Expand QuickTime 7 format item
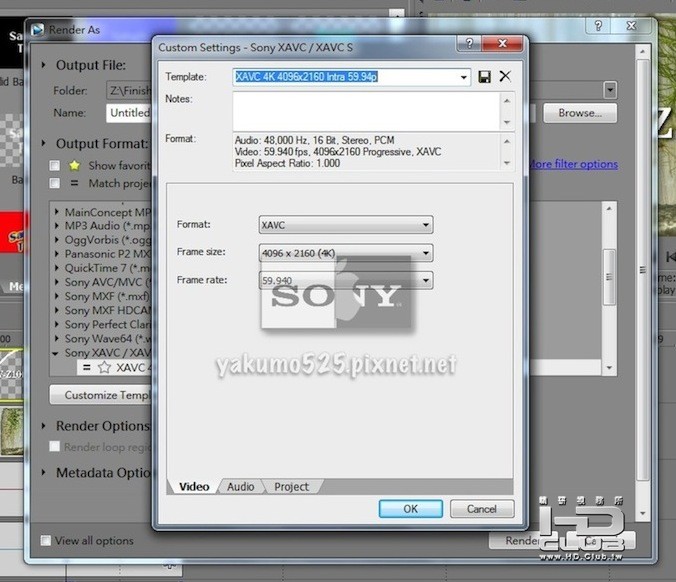Viewport: 676px width, 582px height. click(56, 268)
